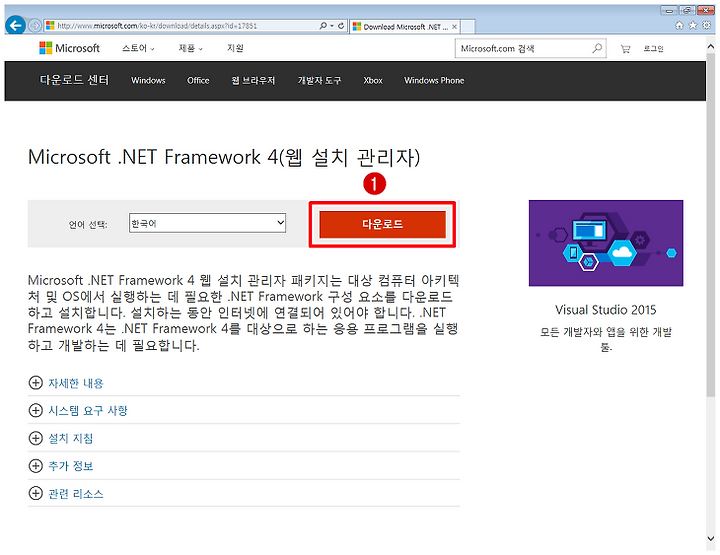Click the browser Back arrow button
Viewport: 720px width, 555px height.
(x=16, y=25)
